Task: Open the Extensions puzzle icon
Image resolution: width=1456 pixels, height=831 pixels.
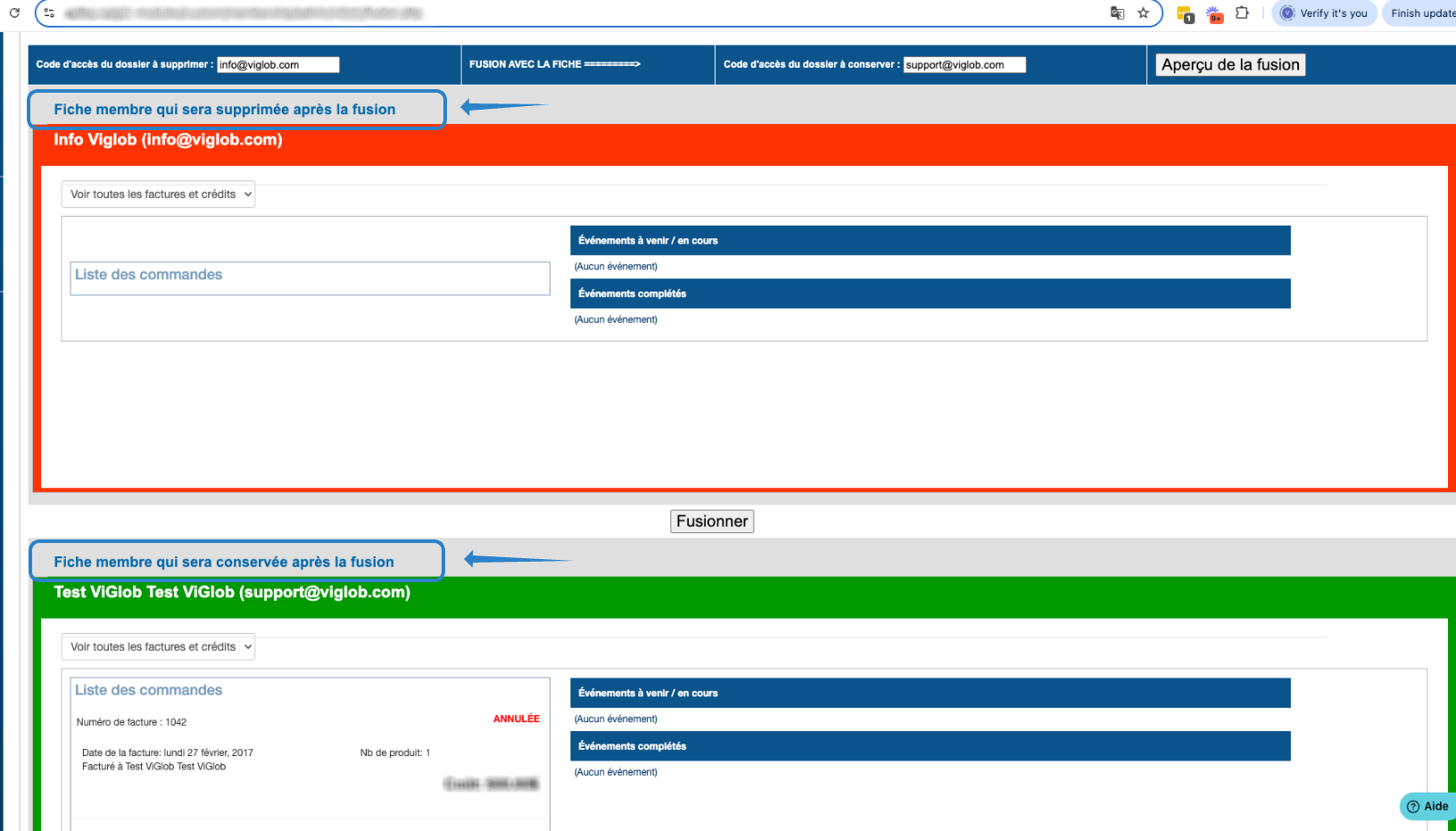Action: pos(1242,13)
